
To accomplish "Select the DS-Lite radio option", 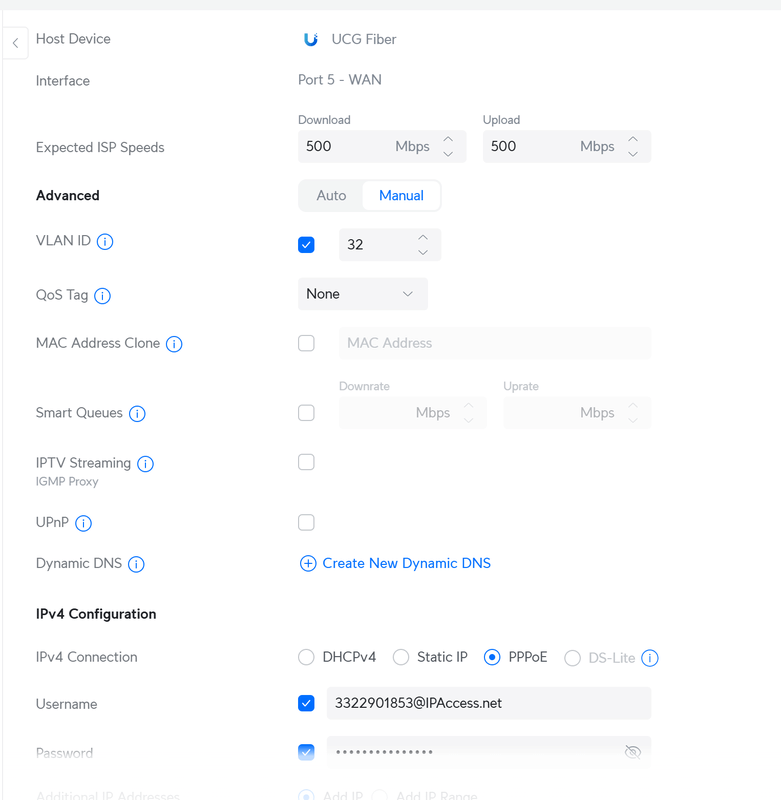I will (572, 658).
